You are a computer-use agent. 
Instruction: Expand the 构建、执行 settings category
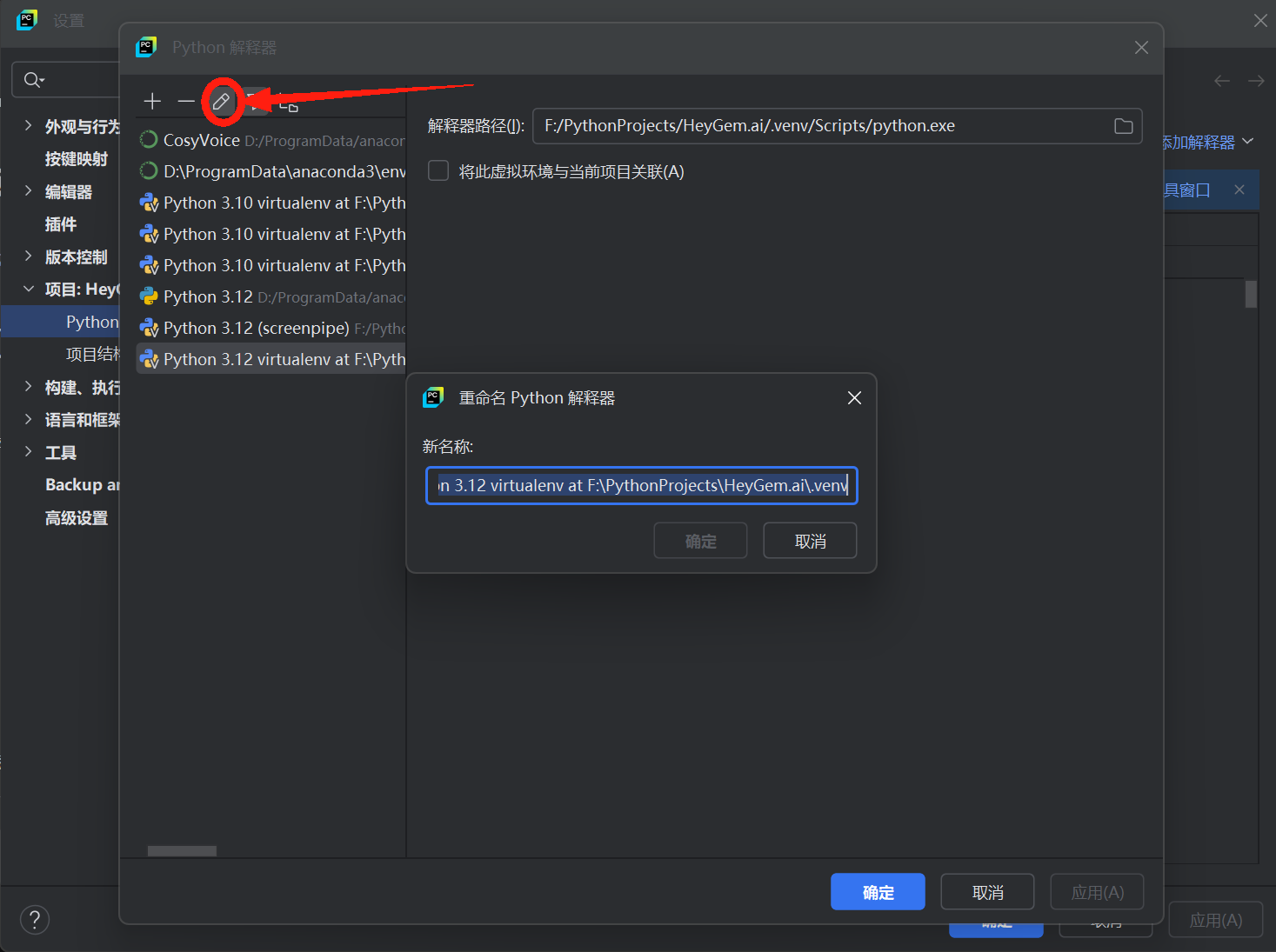coord(28,387)
